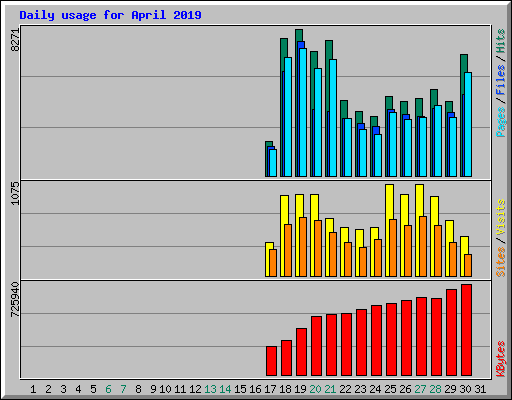The width and height of the screenshot is (512, 400).
Task: Click day 25 on the x-axis
Action: pyautogui.click(x=390, y=389)
